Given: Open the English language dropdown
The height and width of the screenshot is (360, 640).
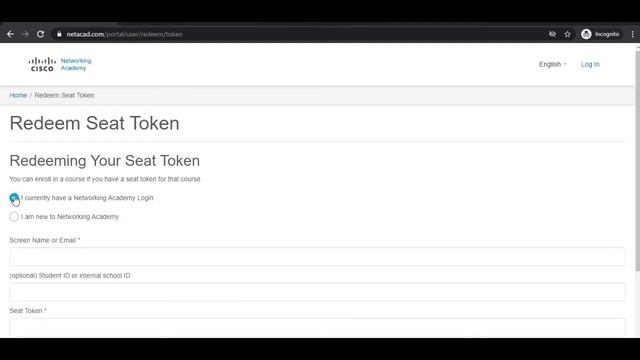Looking at the screenshot, I should [x=552, y=64].
